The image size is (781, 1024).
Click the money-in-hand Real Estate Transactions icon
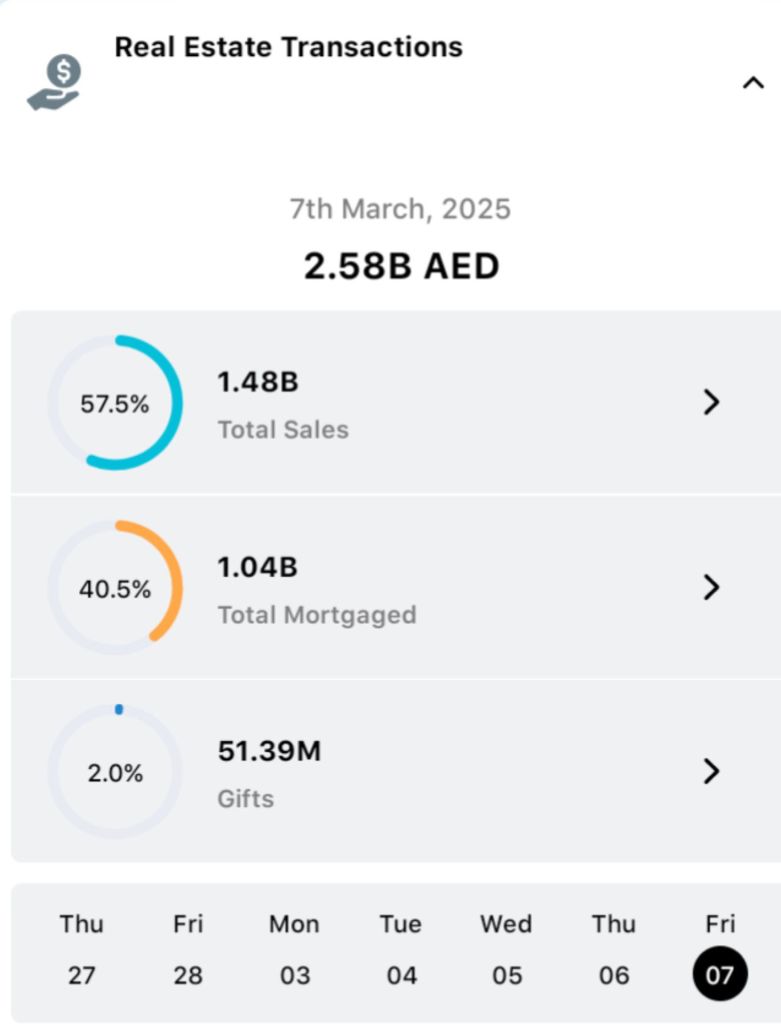coord(54,83)
